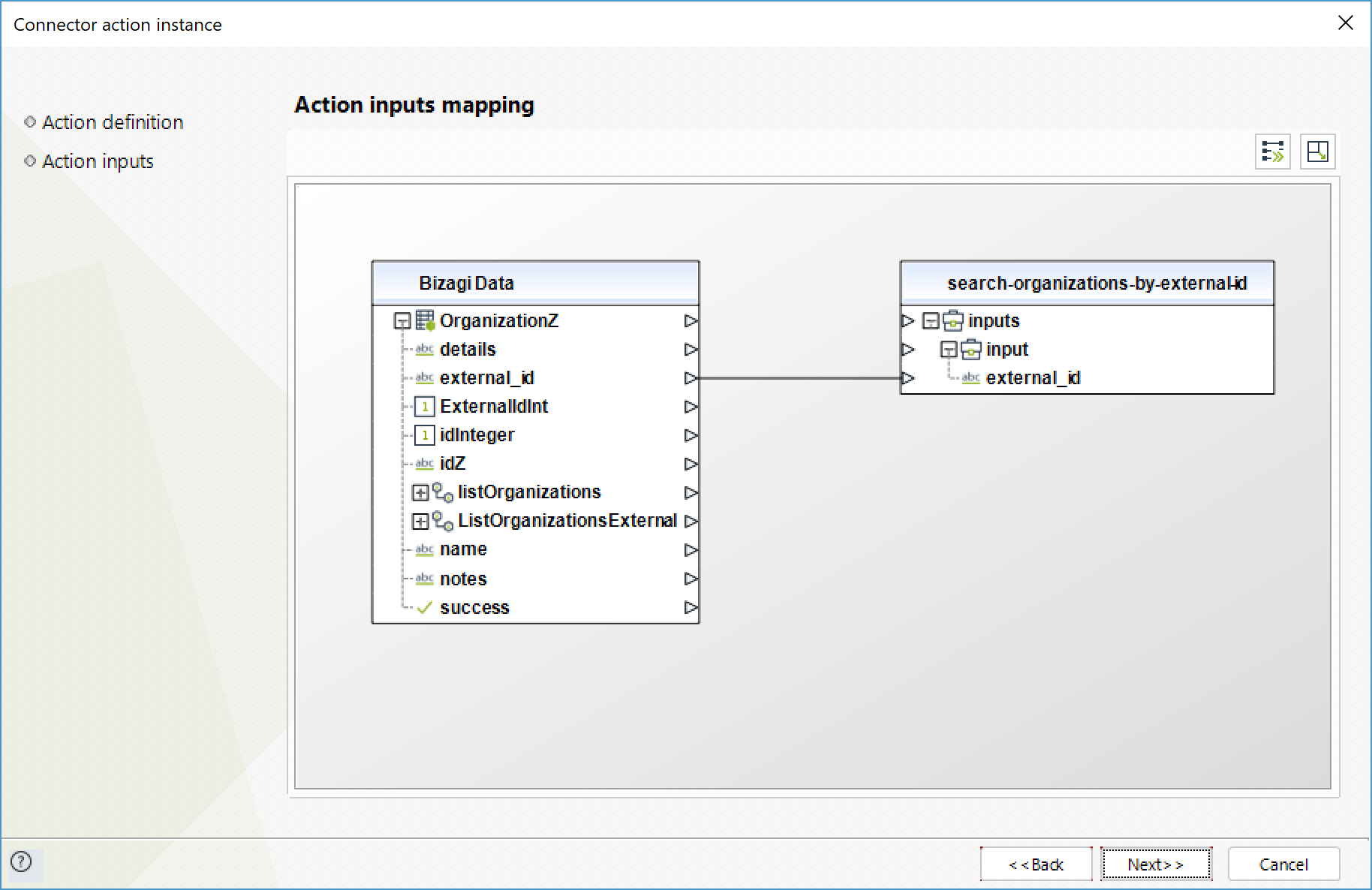
Task: Click the abc icon next to details
Action: (x=424, y=350)
